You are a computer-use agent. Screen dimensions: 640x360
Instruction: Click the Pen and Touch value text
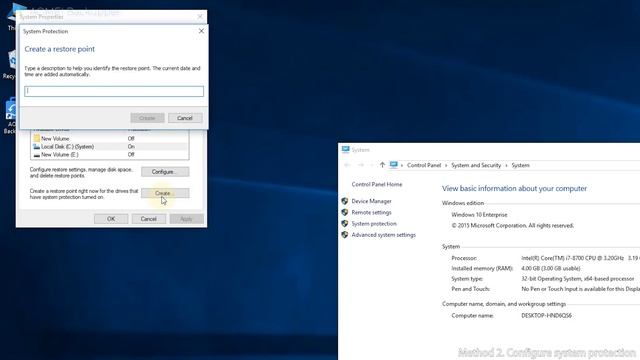(580, 289)
